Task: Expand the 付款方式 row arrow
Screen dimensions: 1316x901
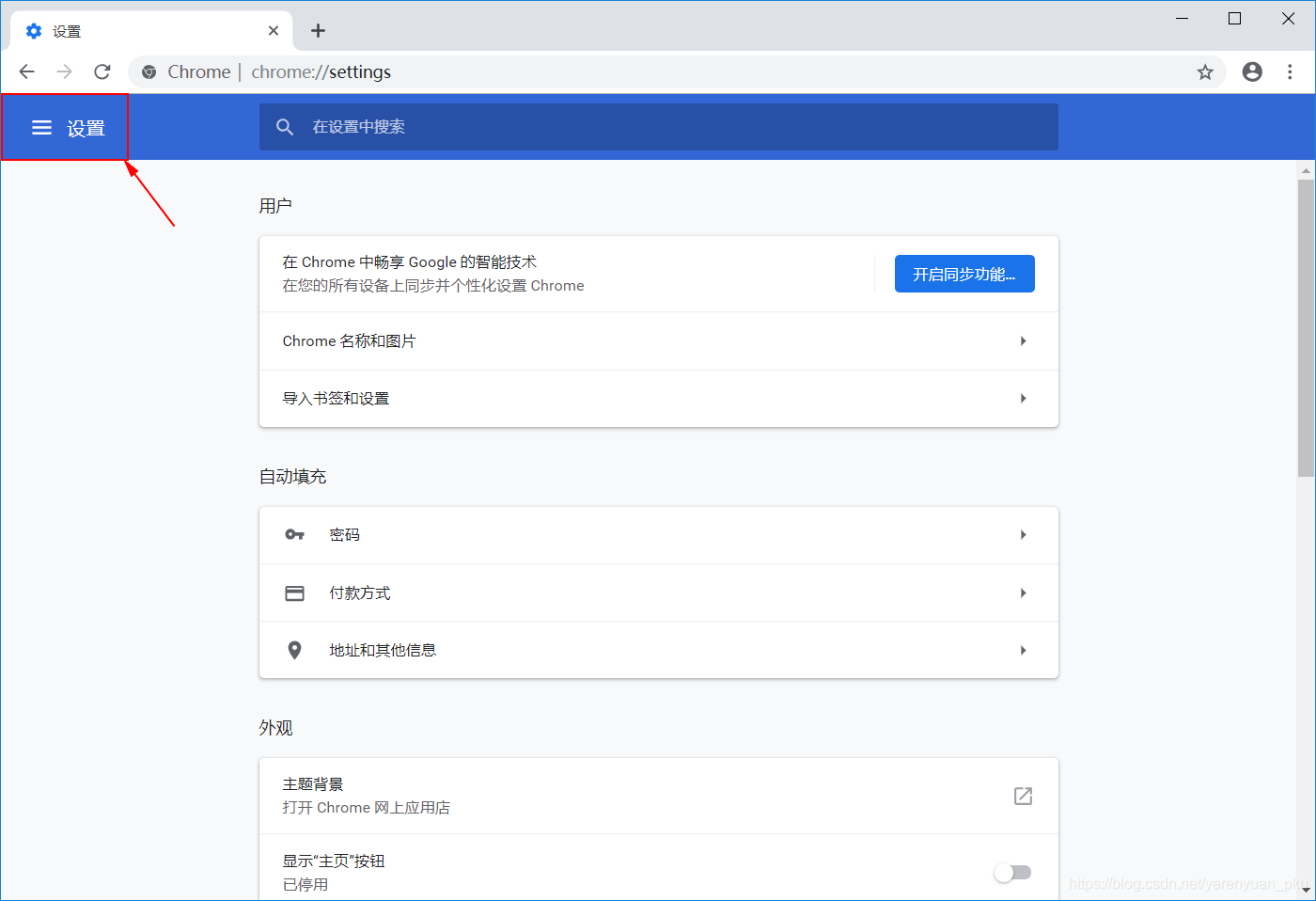Action: tap(1023, 593)
